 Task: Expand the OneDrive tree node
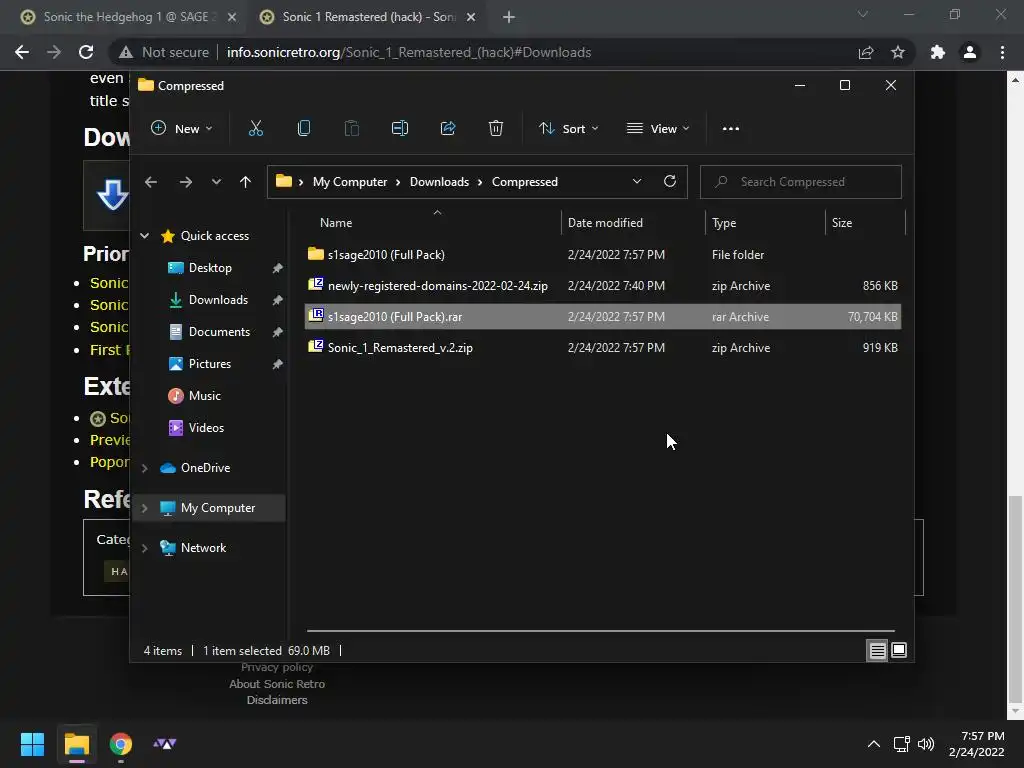[x=144, y=468]
